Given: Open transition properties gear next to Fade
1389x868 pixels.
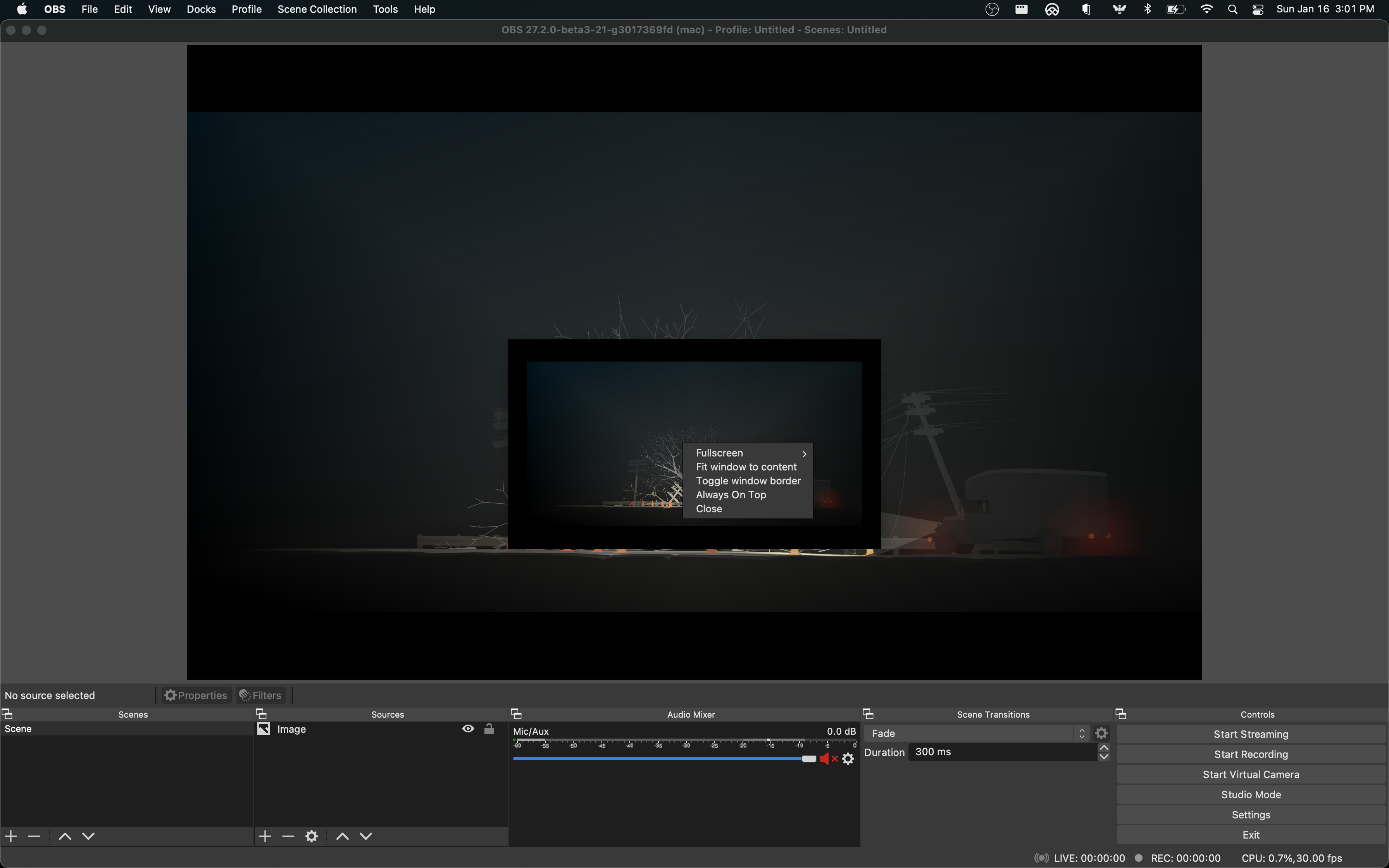Looking at the screenshot, I should pos(1101,733).
